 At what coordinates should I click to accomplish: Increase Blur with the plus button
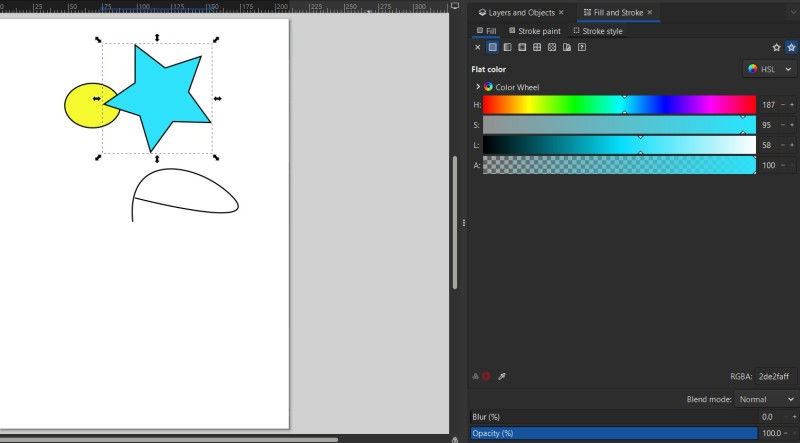[x=794, y=417]
